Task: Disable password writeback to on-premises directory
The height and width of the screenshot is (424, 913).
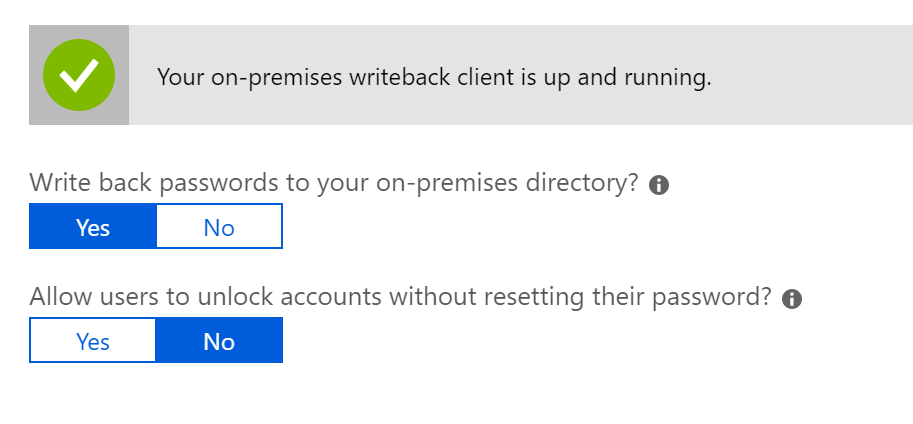Action: click(219, 226)
